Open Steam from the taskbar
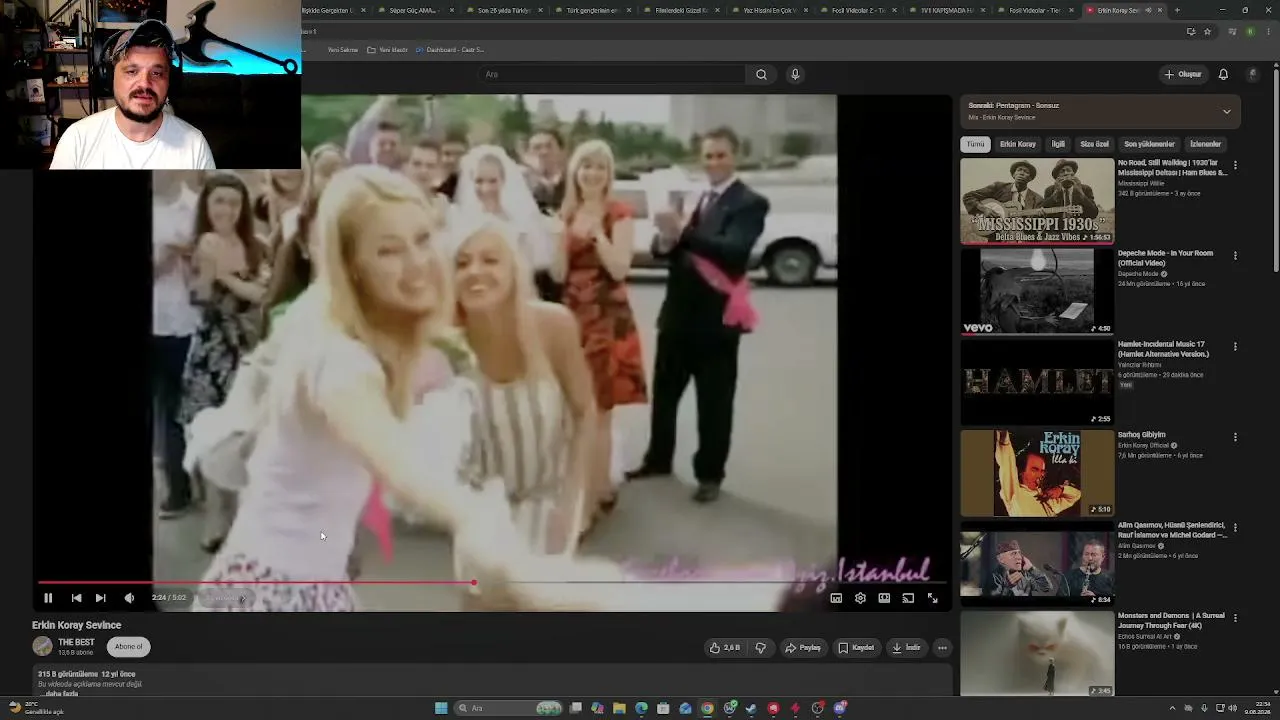1280x720 pixels. [751, 708]
